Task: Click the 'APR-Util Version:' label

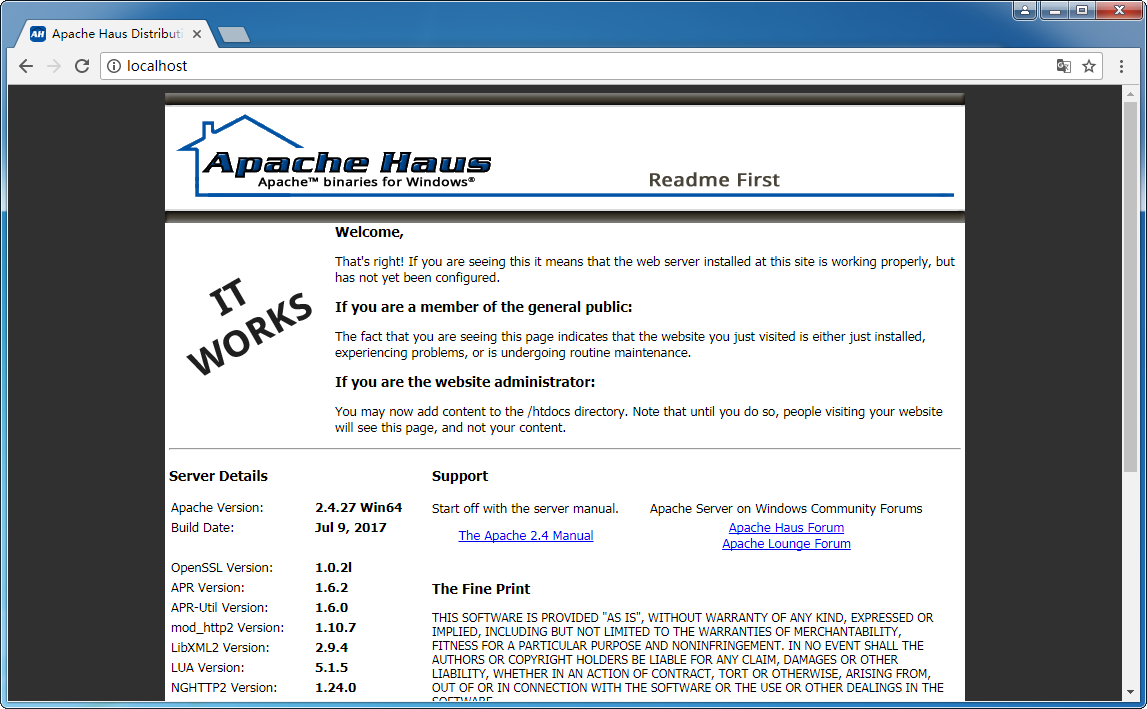Action: [x=219, y=608]
